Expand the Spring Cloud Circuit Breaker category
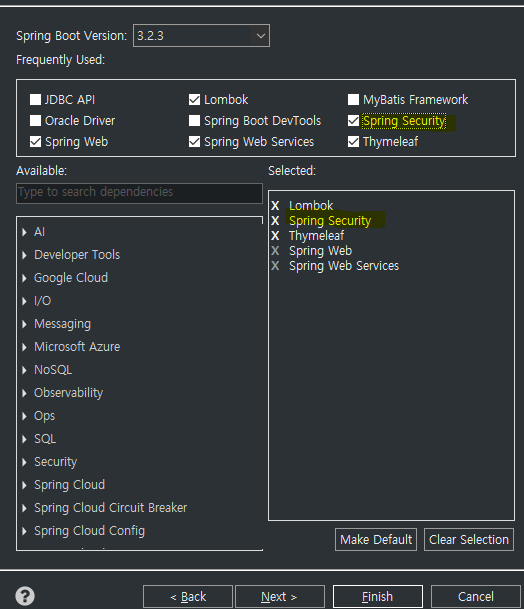Screen dimensions: 524x609 click(x=24, y=508)
